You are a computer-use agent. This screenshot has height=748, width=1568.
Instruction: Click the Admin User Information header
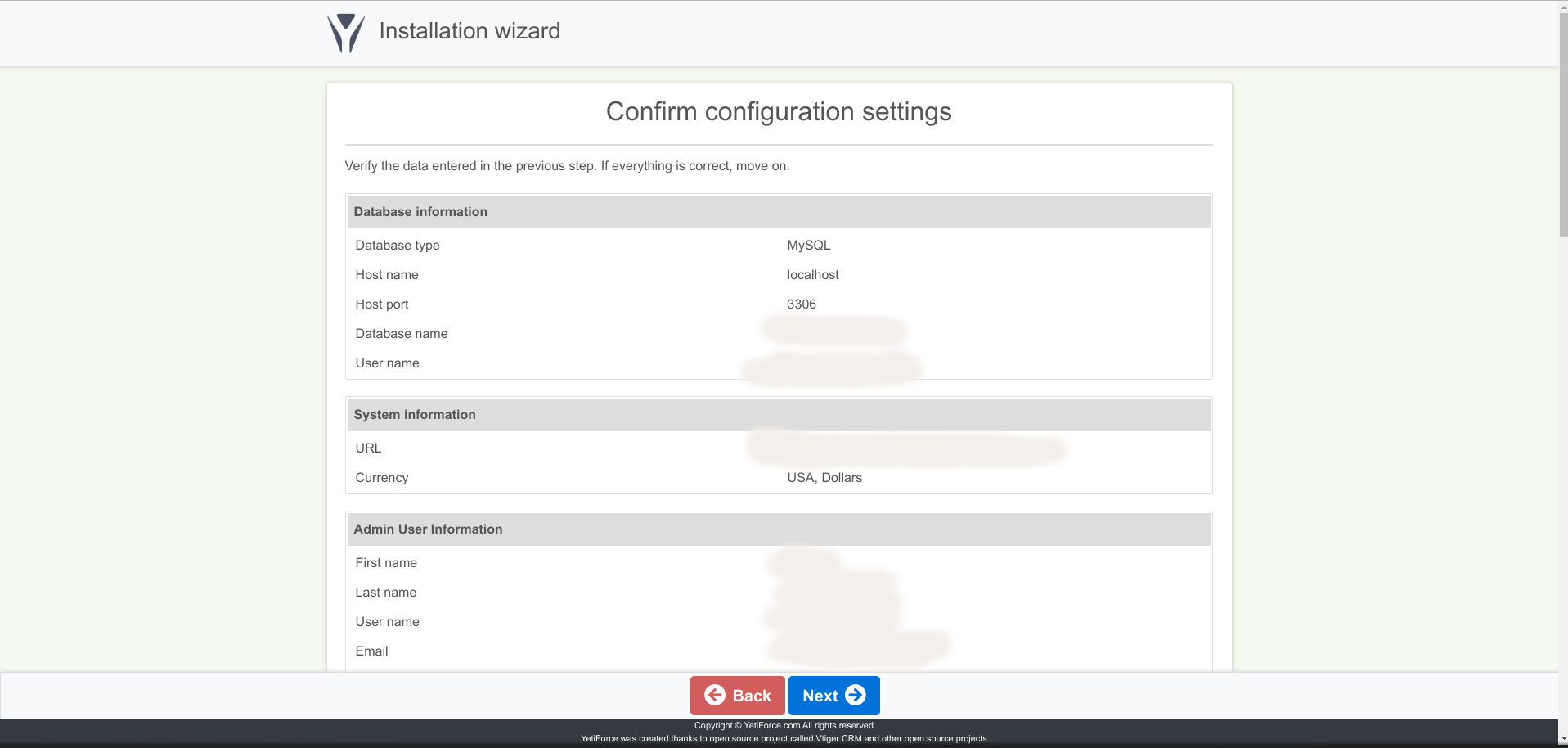click(779, 529)
